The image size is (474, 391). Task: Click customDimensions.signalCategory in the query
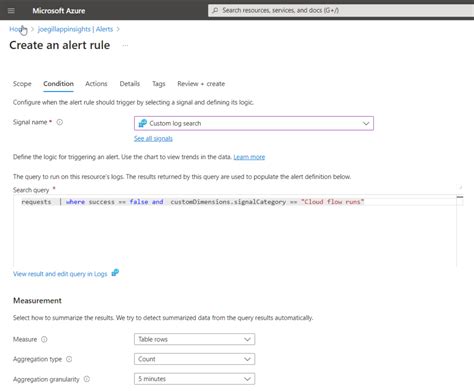[x=228, y=202]
